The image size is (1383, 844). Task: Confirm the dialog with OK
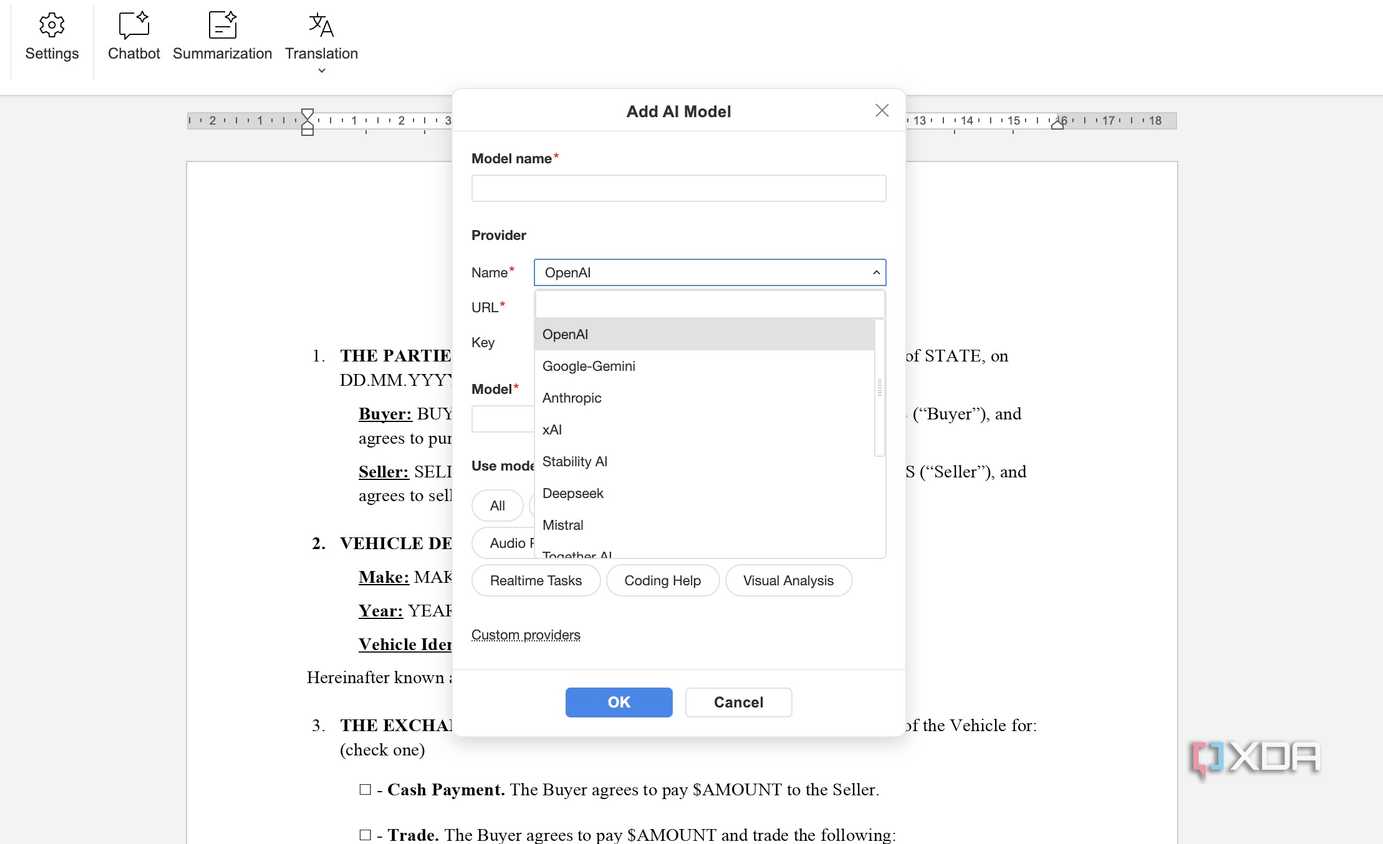(619, 702)
